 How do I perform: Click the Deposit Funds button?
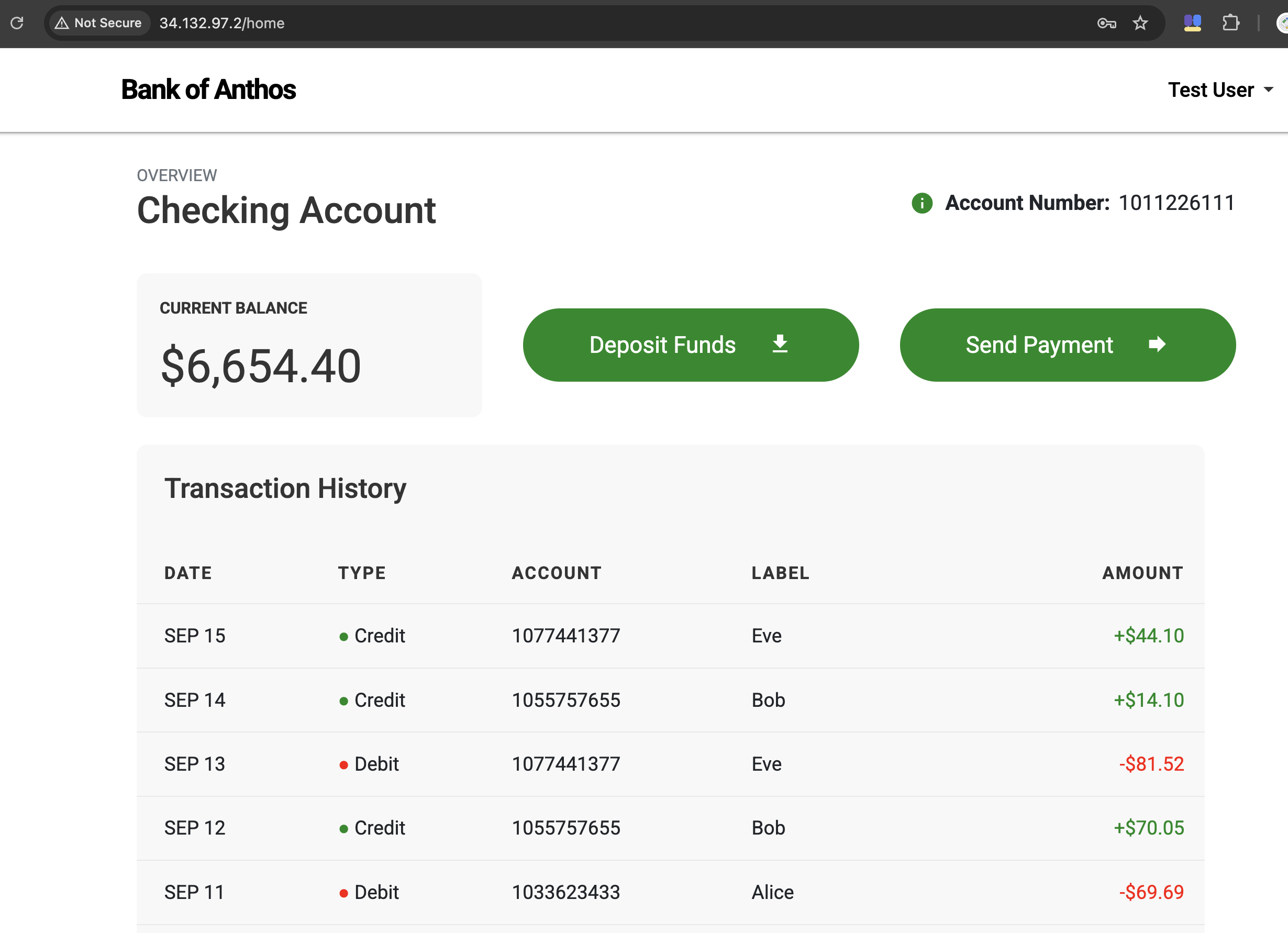pos(690,345)
